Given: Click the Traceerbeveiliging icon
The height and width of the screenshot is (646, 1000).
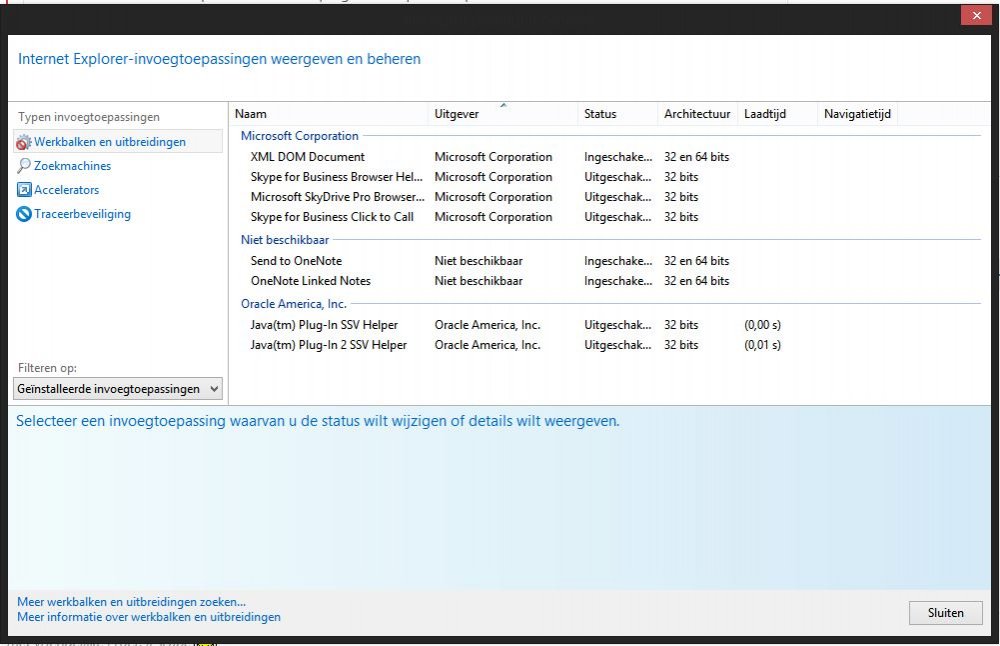Looking at the screenshot, I should pyautogui.click(x=24, y=214).
